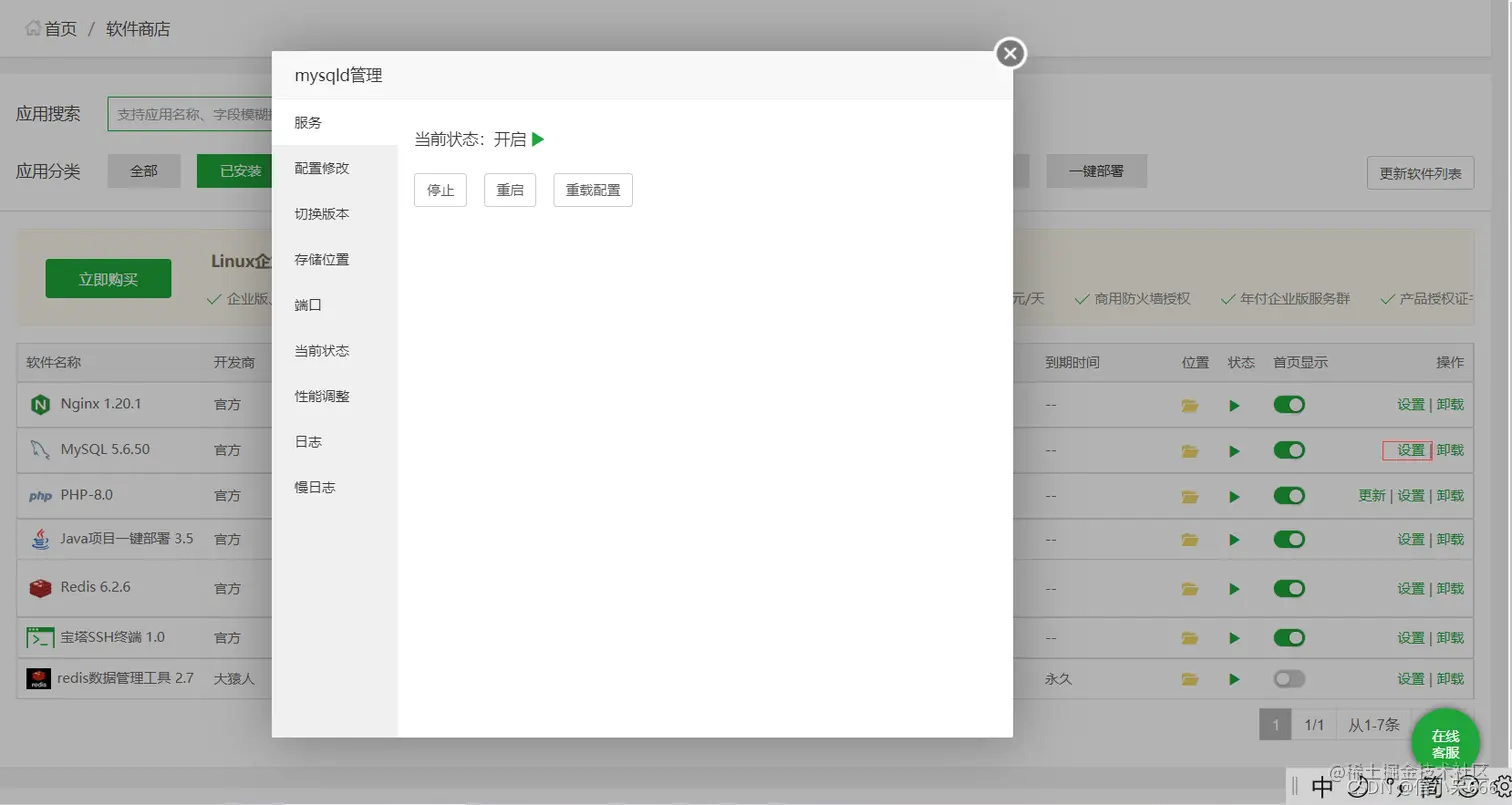Open the 切换版本 tab
Screen dimensions: 1512x805
(x=335, y=214)
